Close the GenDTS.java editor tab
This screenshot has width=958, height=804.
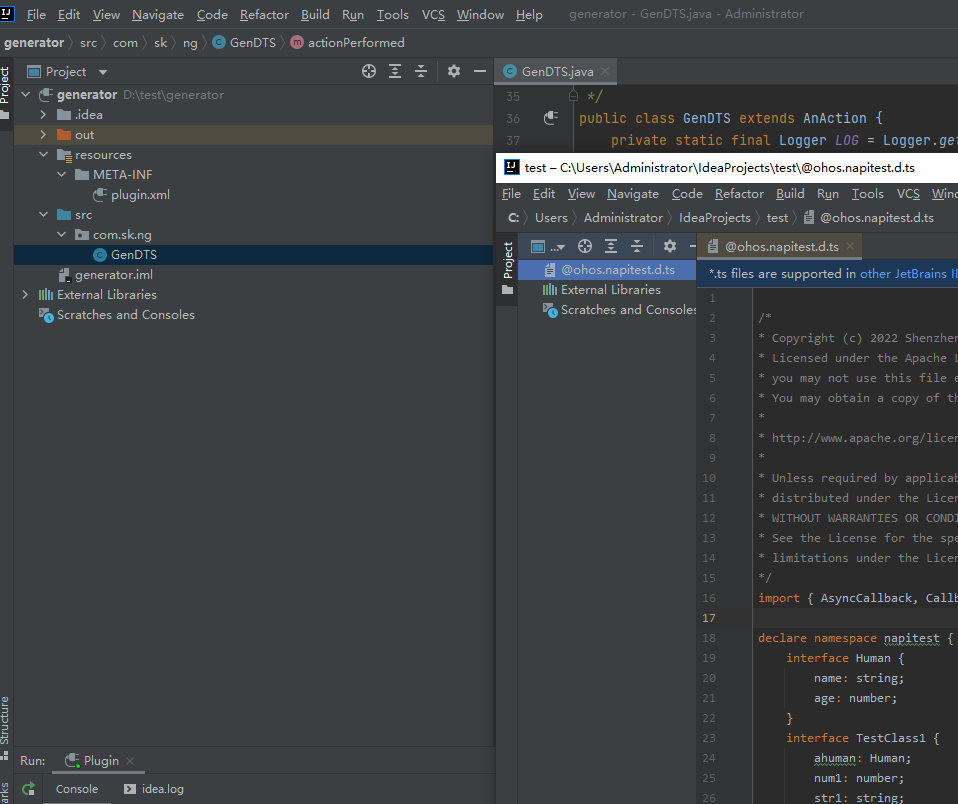click(x=605, y=71)
